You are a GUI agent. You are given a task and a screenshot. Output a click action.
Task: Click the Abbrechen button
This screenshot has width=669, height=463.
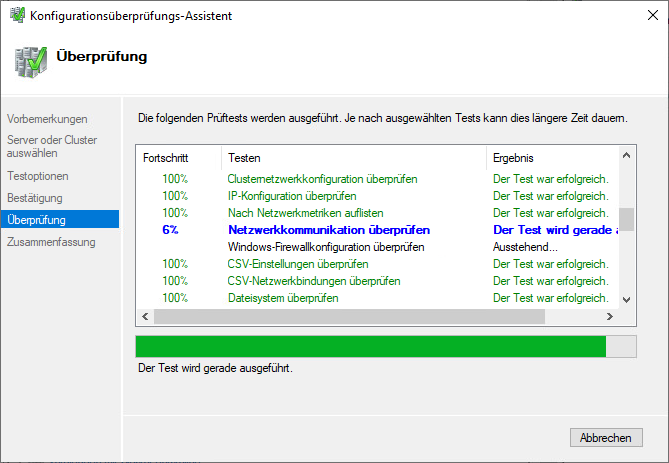pos(605,438)
